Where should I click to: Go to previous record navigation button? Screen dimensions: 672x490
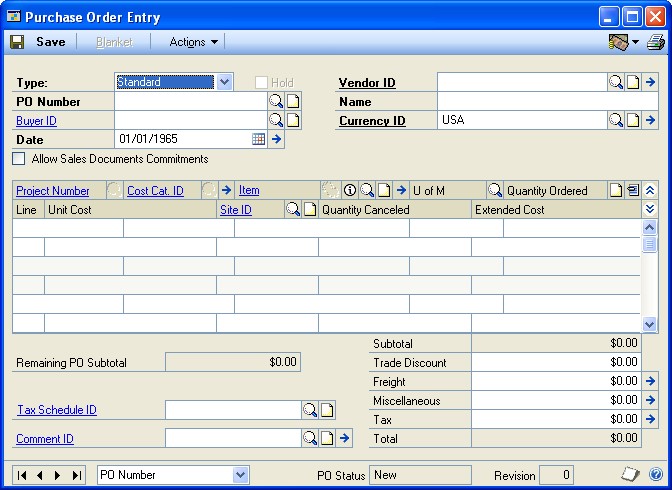coord(40,475)
